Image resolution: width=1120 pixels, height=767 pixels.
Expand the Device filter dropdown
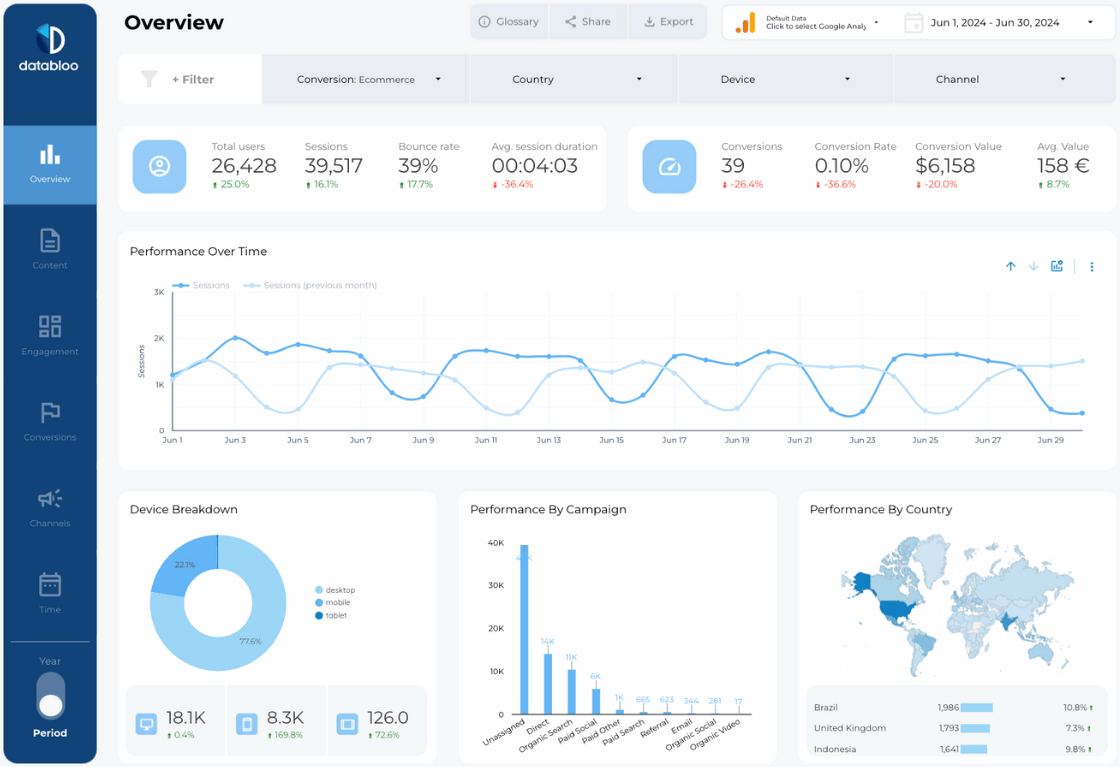point(786,79)
